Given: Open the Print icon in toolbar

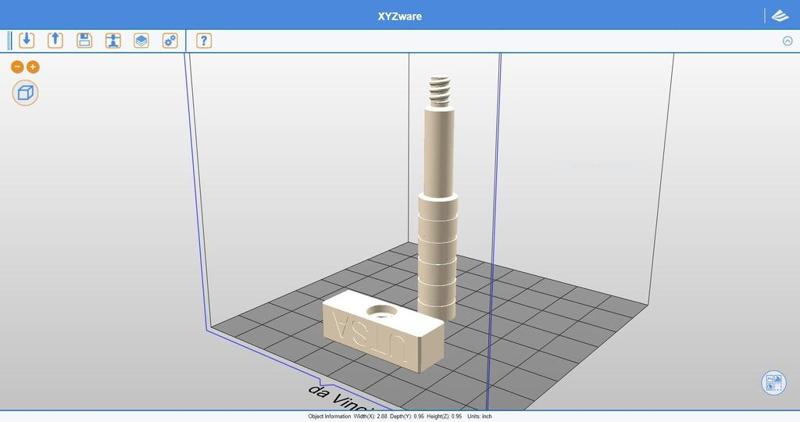Looking at the screenshot, I should (x=113, y=40).
